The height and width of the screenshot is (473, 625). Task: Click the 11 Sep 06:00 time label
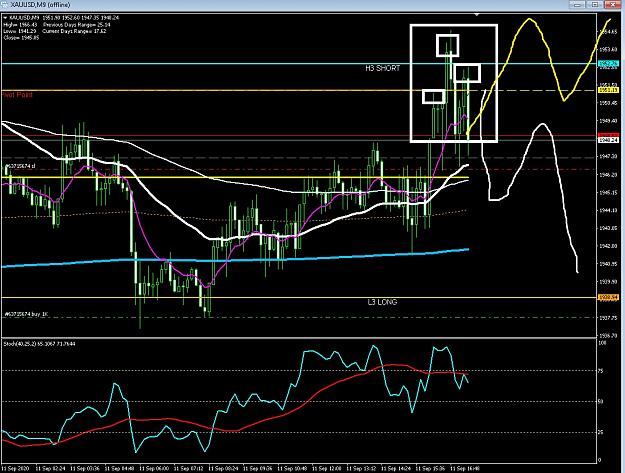(154, 468)
